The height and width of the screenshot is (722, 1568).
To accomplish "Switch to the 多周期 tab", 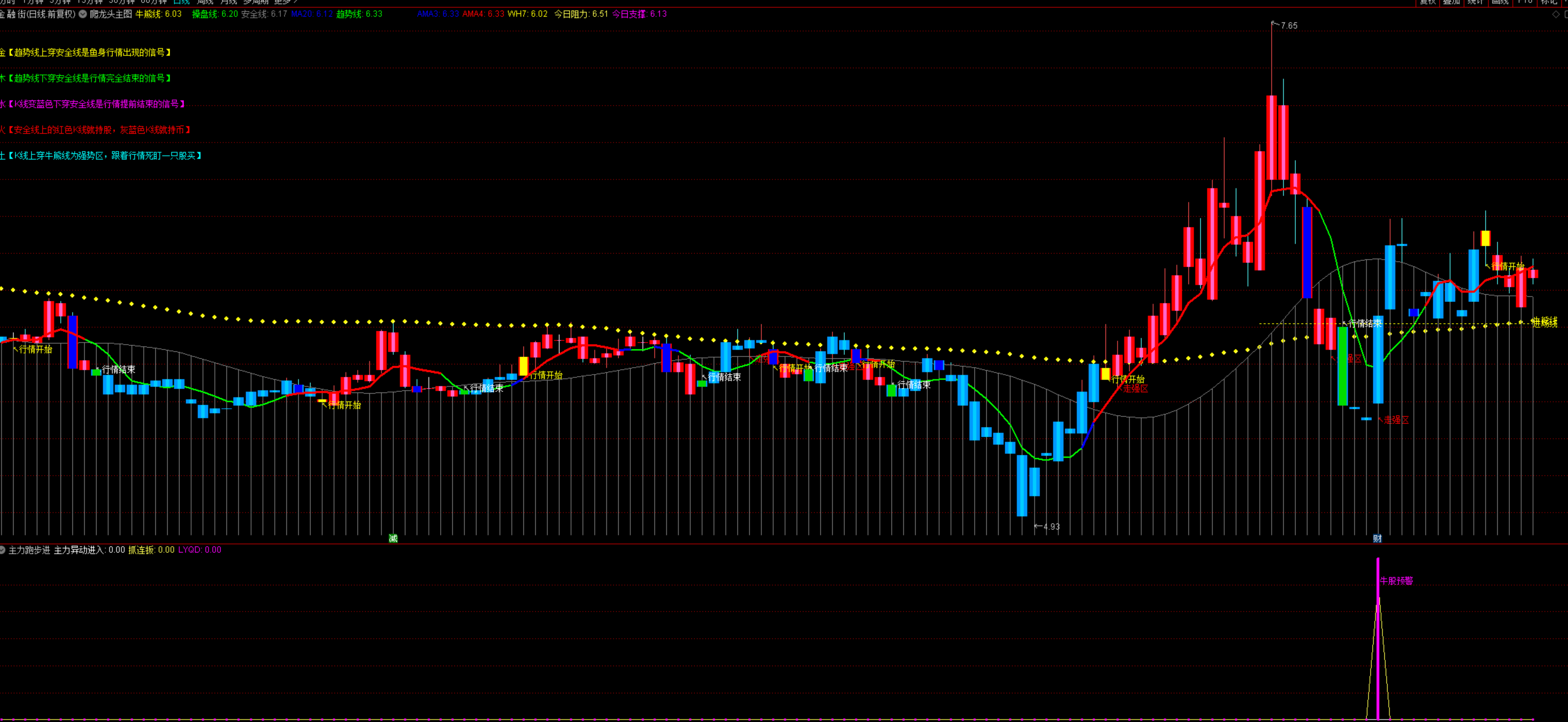I will pos(256,2).
